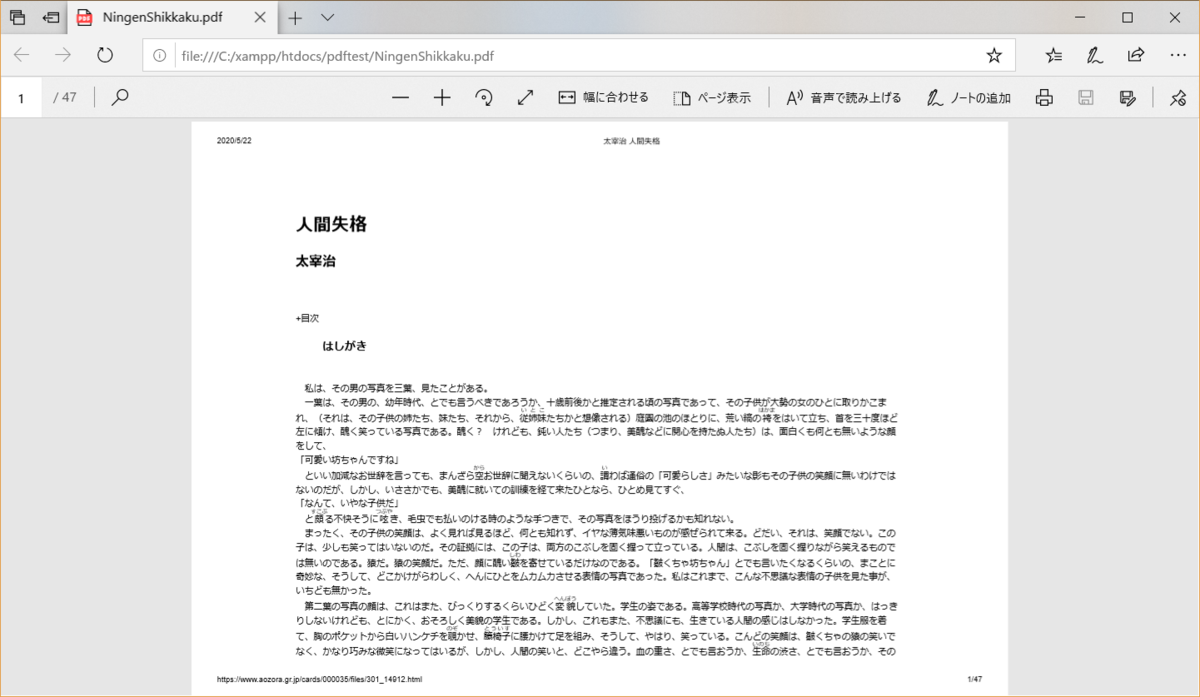The image size is (1200, 697).
Task: Open the tabs you've set aside icon
Action: tap(17, 18)
